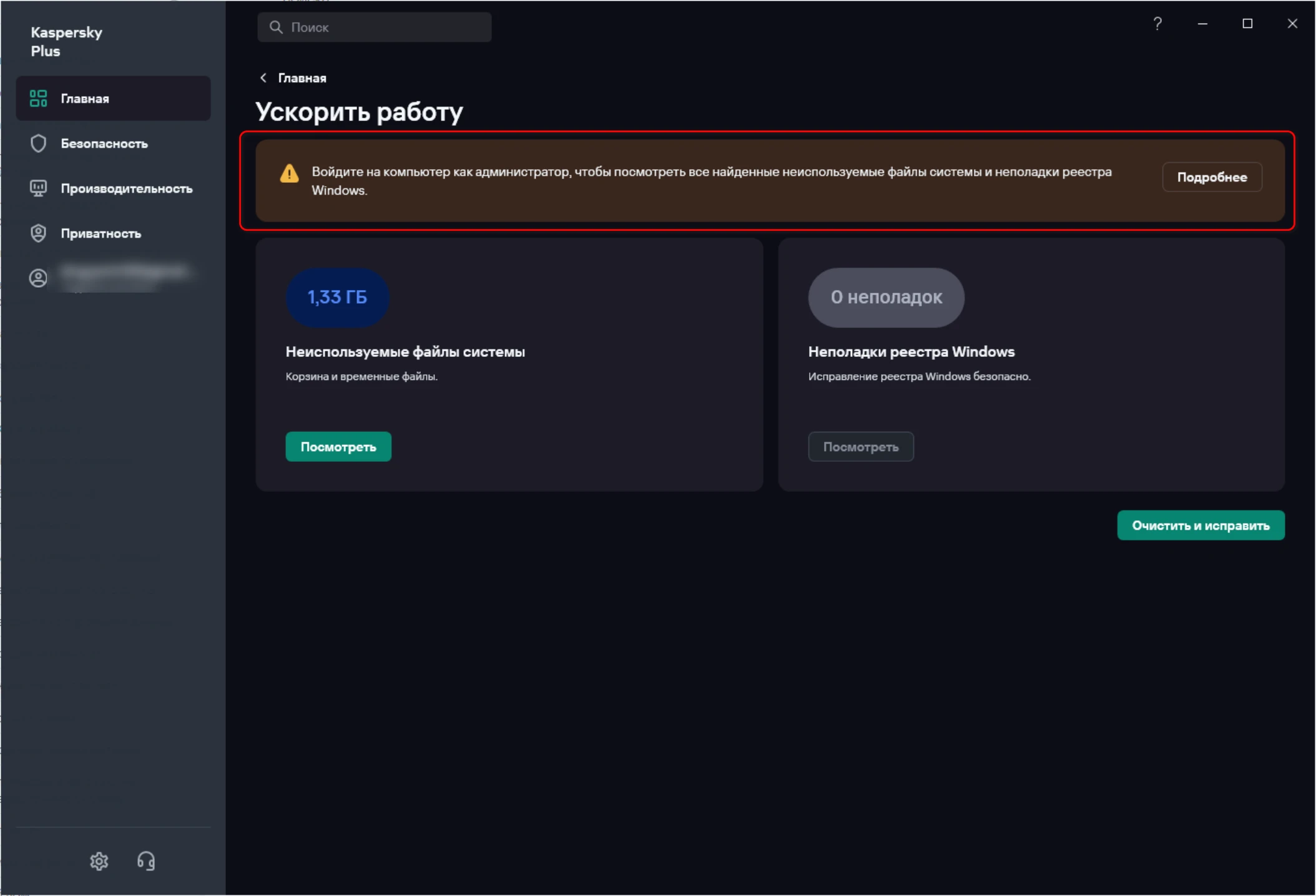
Task: Close the Kaspersky window
Action: click(x=1292, y=24)
